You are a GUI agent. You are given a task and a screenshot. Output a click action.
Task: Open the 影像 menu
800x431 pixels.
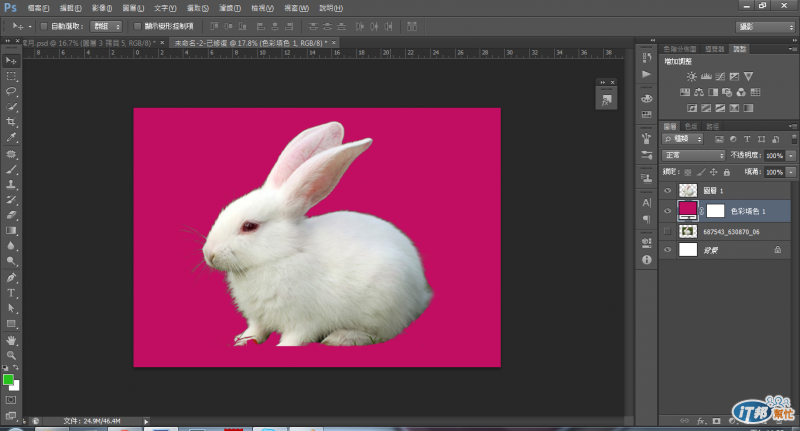tap(101, 8)
